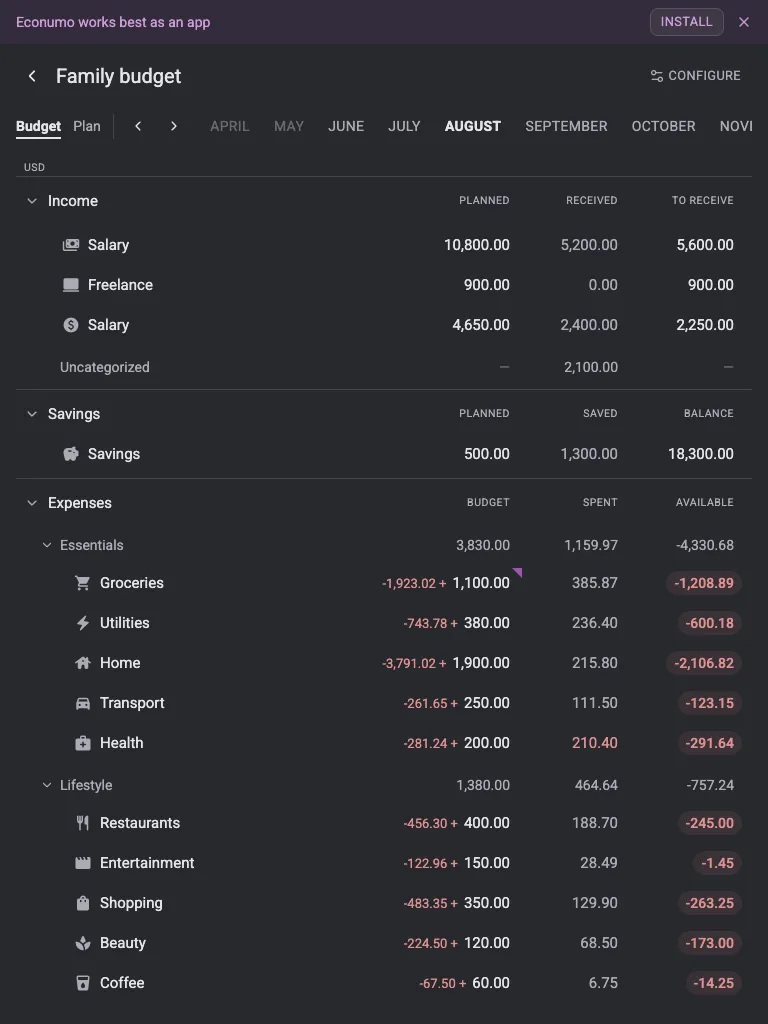Click the banknote icon of the 10,800.00 Salary row
The height and width of the screenshot is (1024, 768).
(x=71, y=245)
